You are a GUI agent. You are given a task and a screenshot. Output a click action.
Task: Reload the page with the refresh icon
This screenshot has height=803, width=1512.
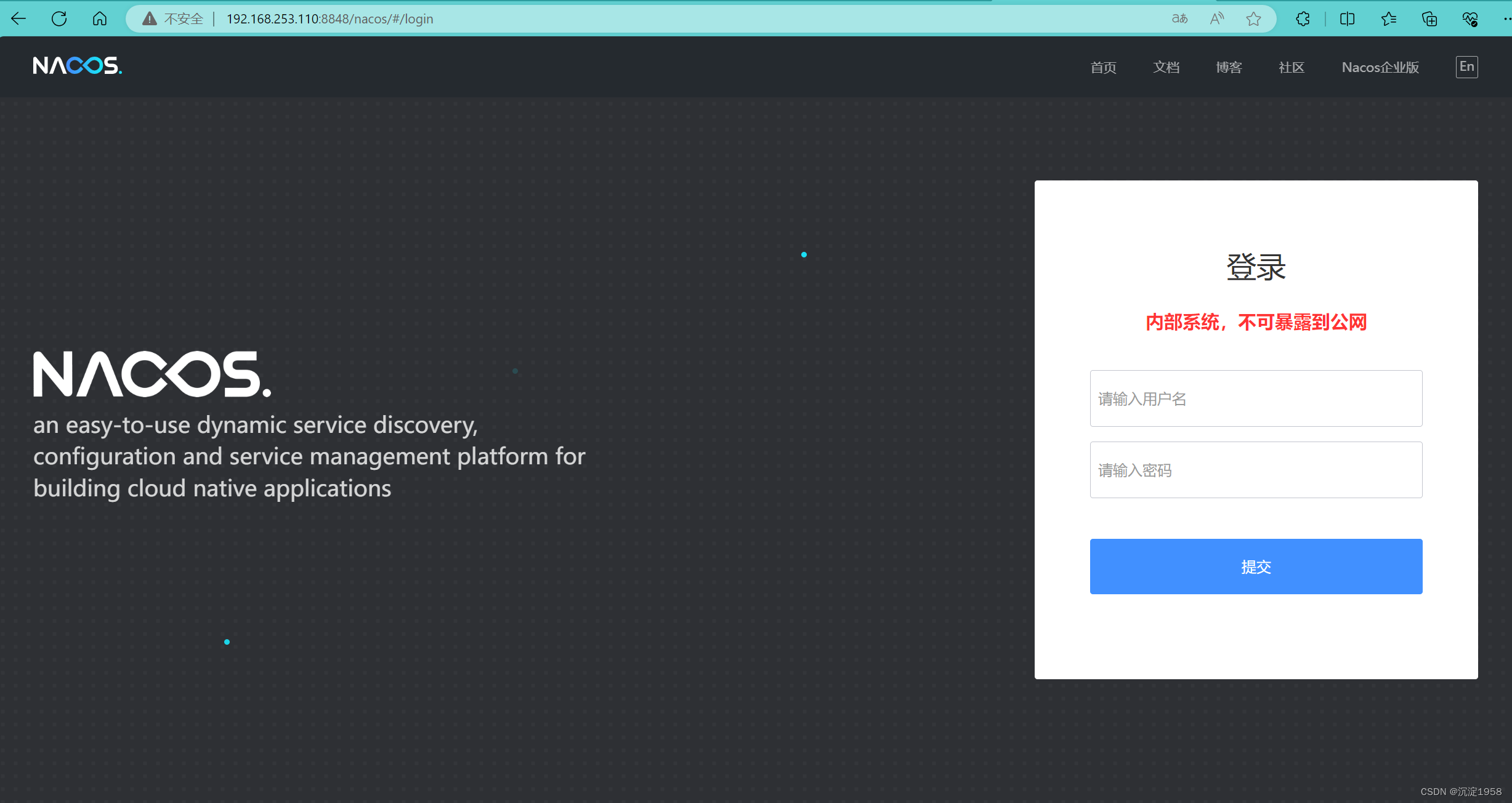tap(59, 18)
